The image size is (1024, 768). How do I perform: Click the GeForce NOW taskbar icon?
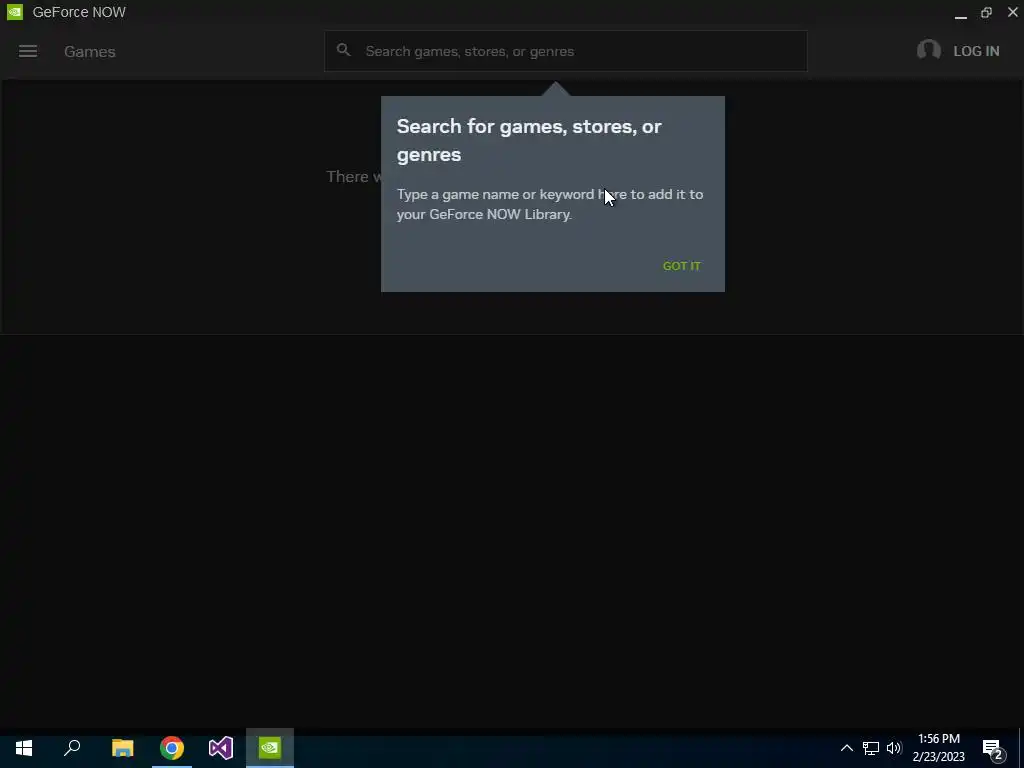pyautogui.click(x=270, y=748)
